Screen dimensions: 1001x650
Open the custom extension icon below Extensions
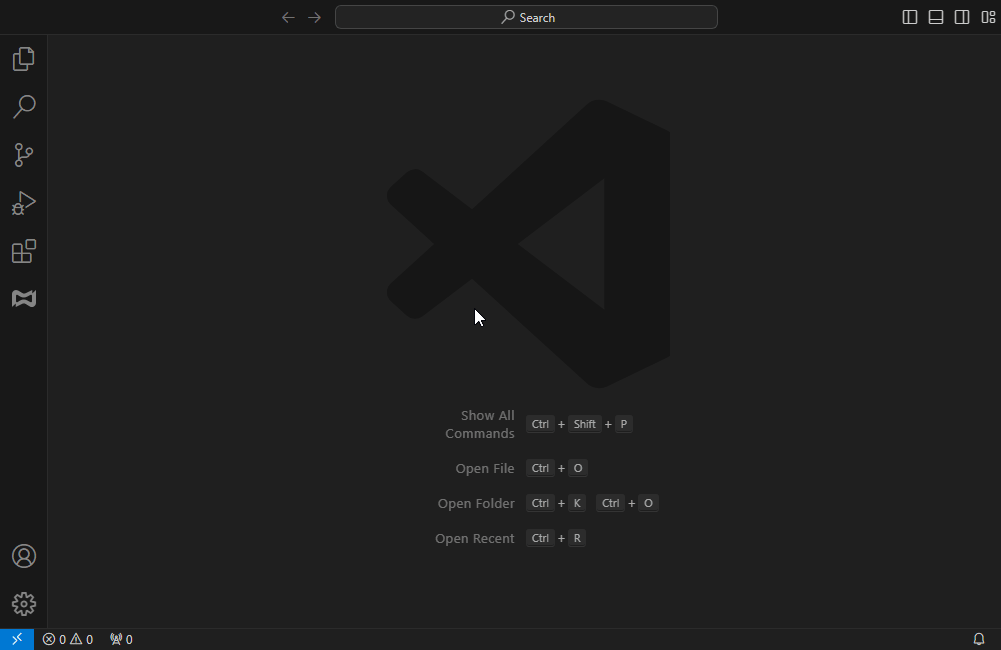[x=24, y=298]
